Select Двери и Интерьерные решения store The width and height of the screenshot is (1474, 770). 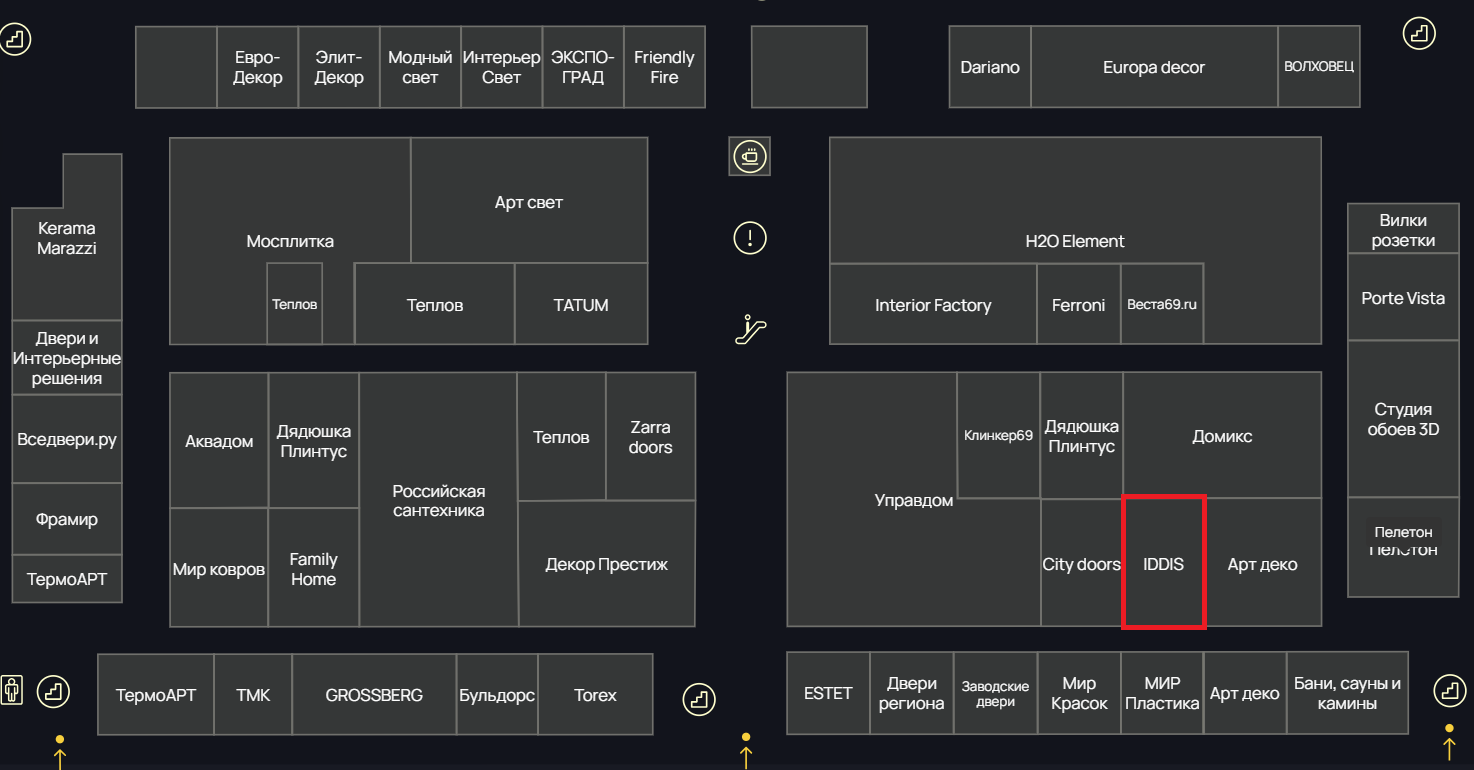[x=67, y=358]
